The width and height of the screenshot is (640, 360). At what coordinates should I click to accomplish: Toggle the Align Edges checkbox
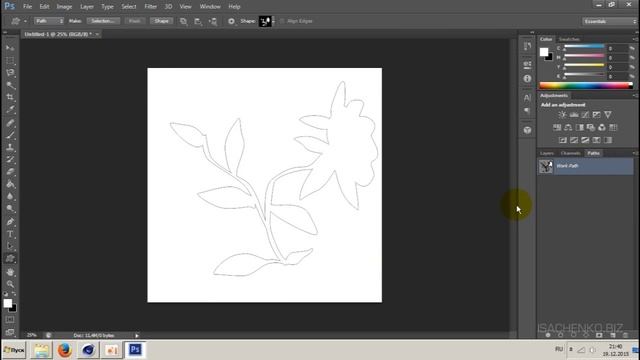coord(282,21)
